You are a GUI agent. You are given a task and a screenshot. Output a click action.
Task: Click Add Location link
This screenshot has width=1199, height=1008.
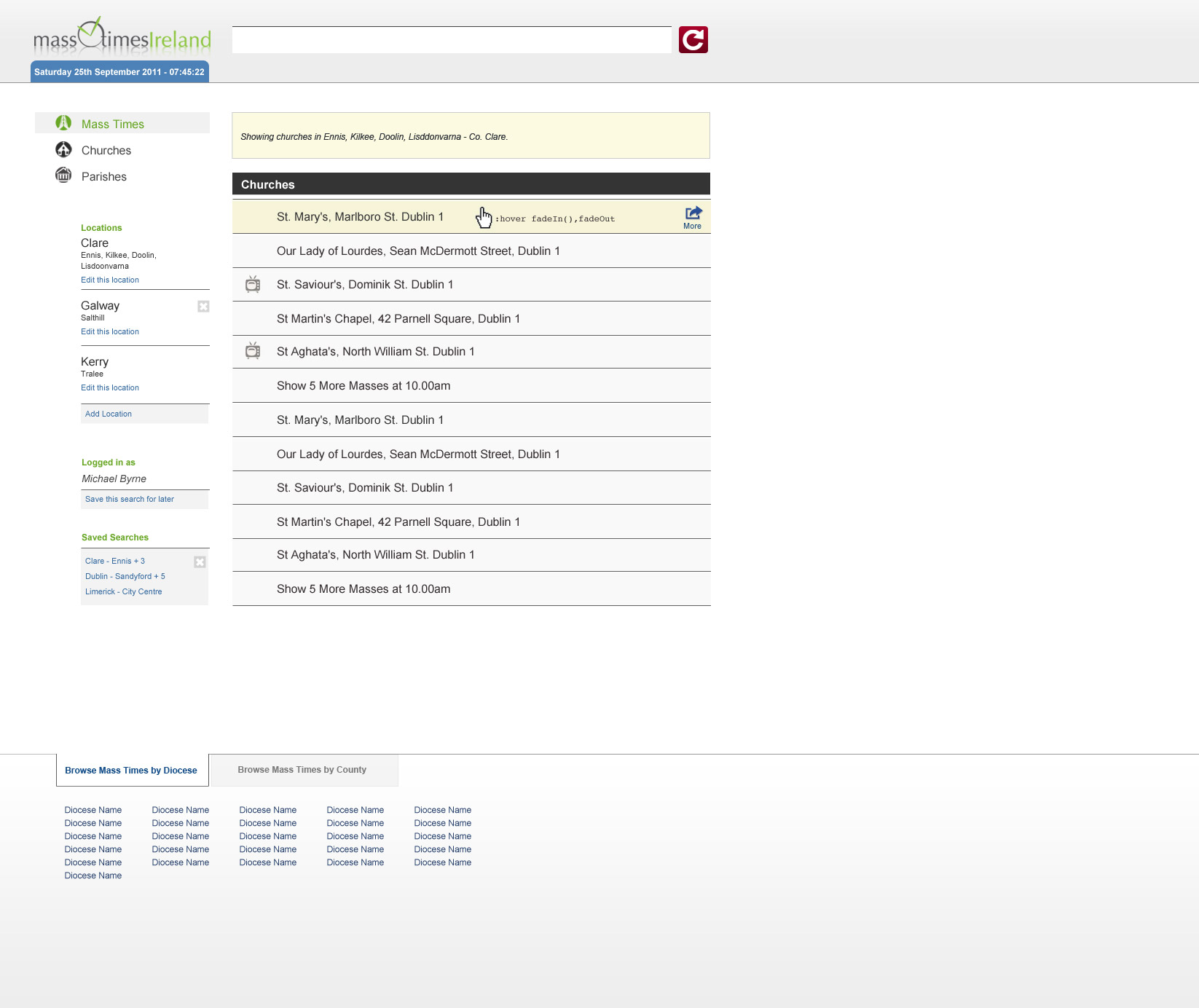coord(109,414)
